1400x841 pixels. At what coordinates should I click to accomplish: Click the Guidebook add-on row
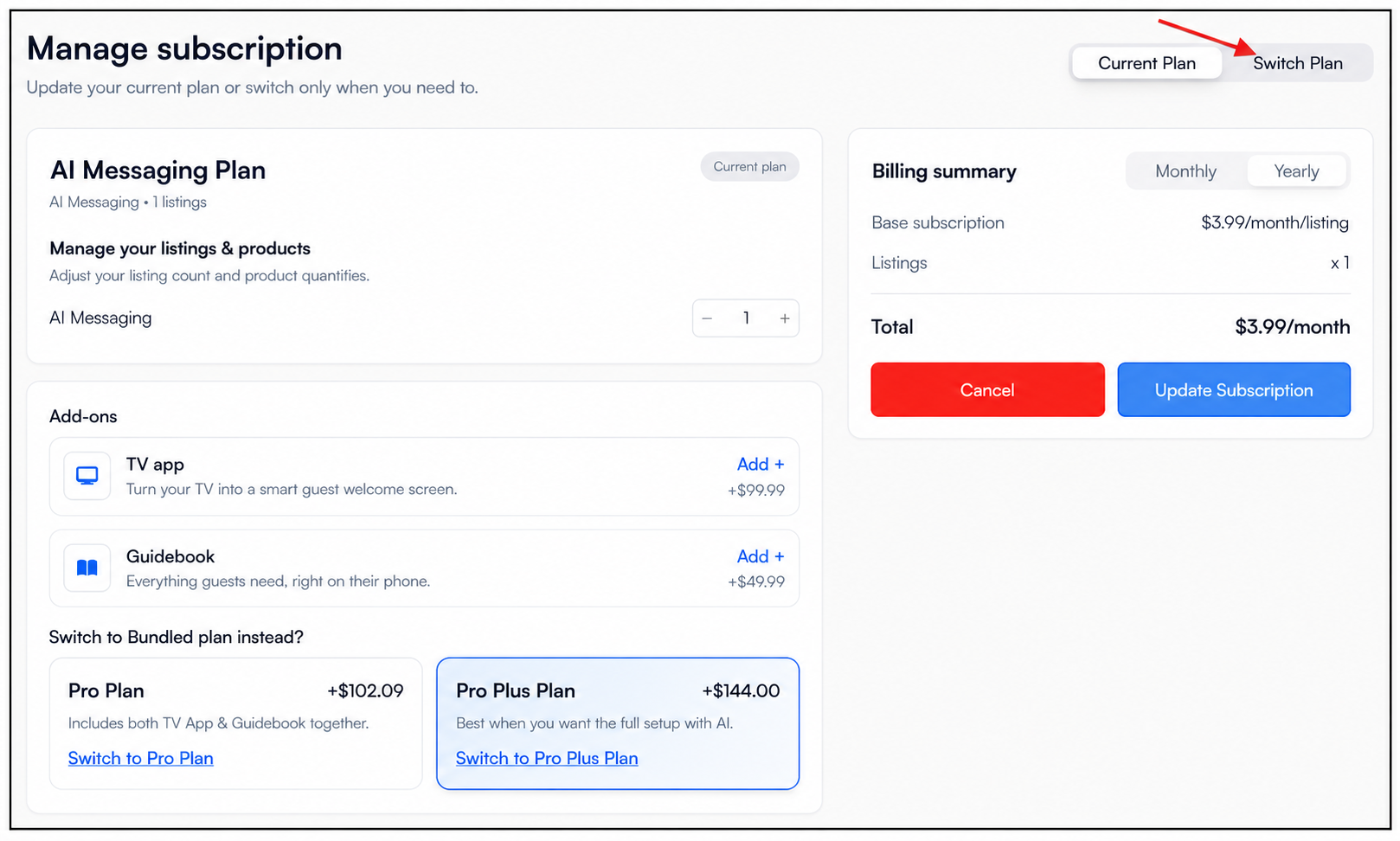(x=424, y=568)
